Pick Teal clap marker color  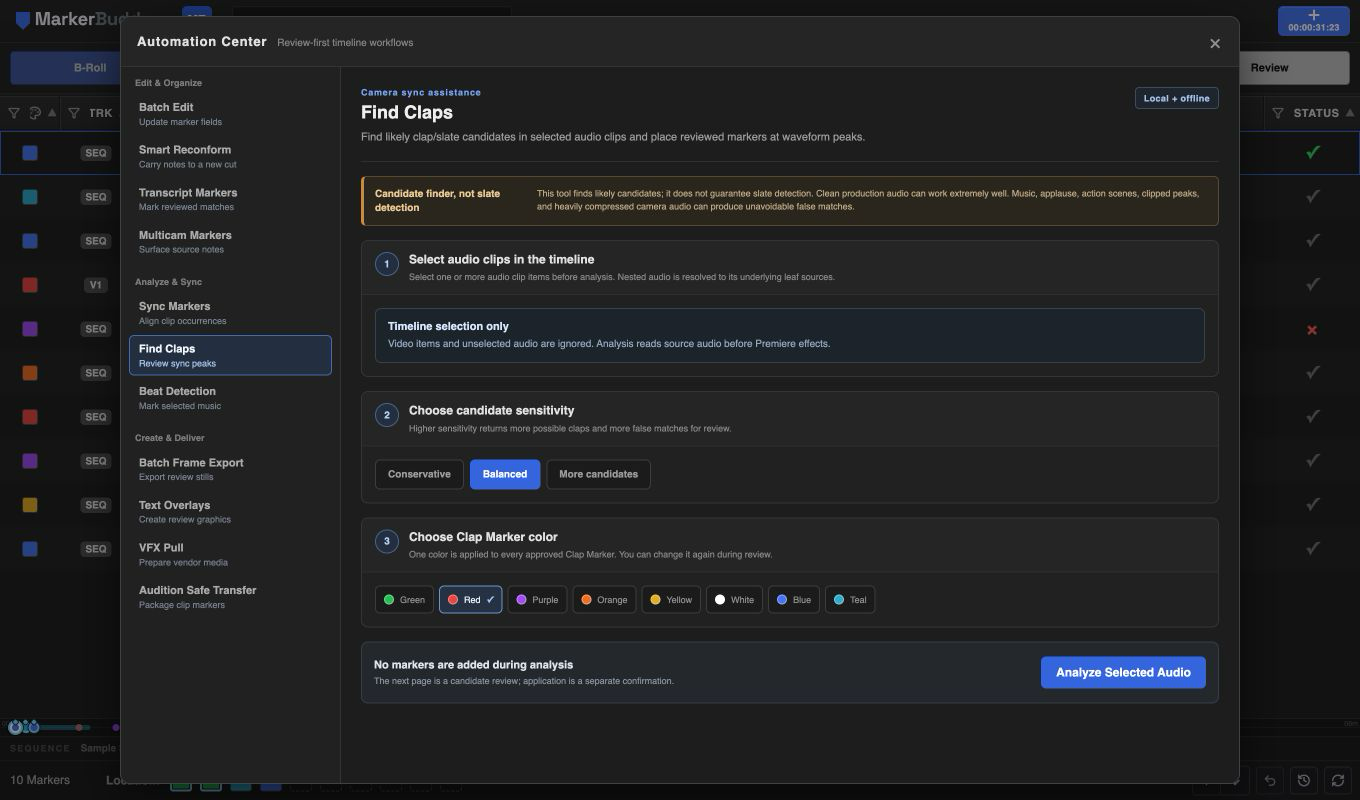click(x=850, y=600)
